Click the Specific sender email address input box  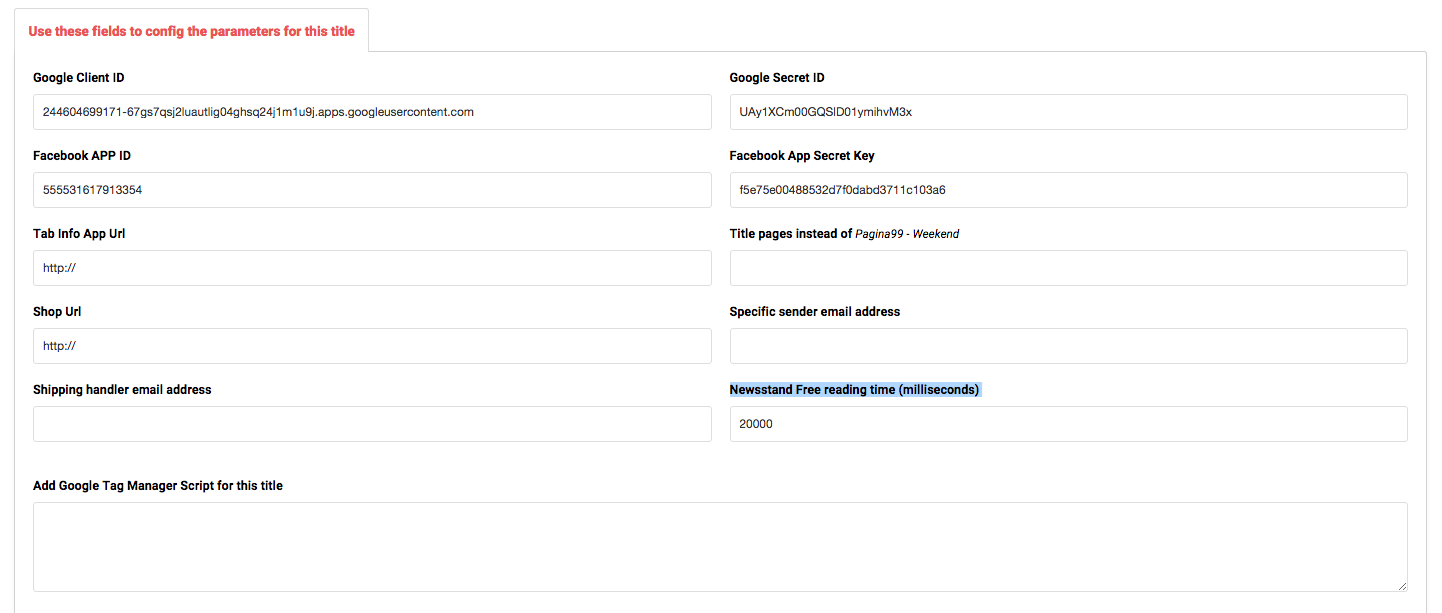pyautogui.click(x=1068, y=346)
